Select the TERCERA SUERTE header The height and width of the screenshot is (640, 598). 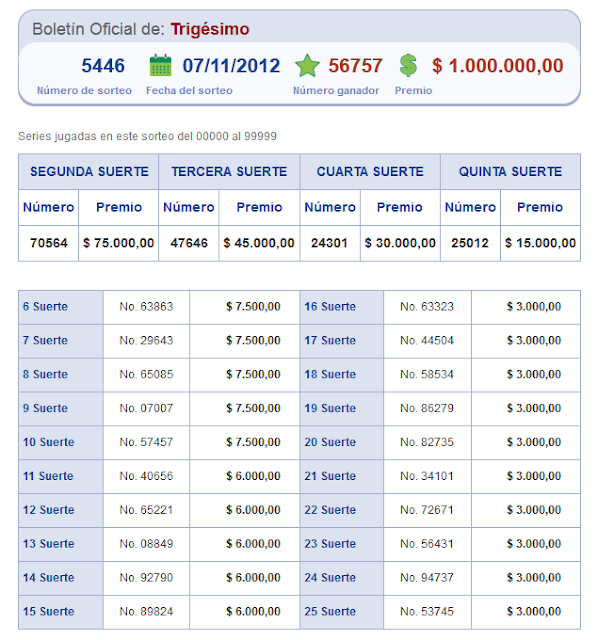229,171
